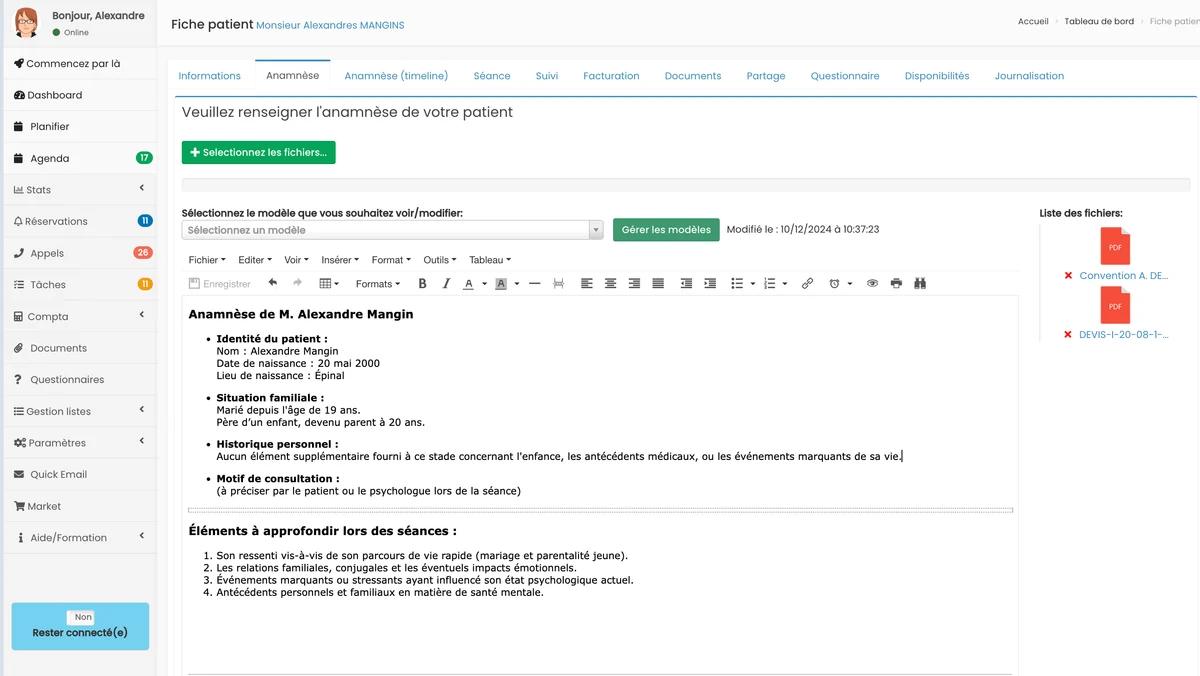Click the Convention A. DE... PDF icon
The image size is (1200, 676).
pyautogui.click(x=1115, y=246)
